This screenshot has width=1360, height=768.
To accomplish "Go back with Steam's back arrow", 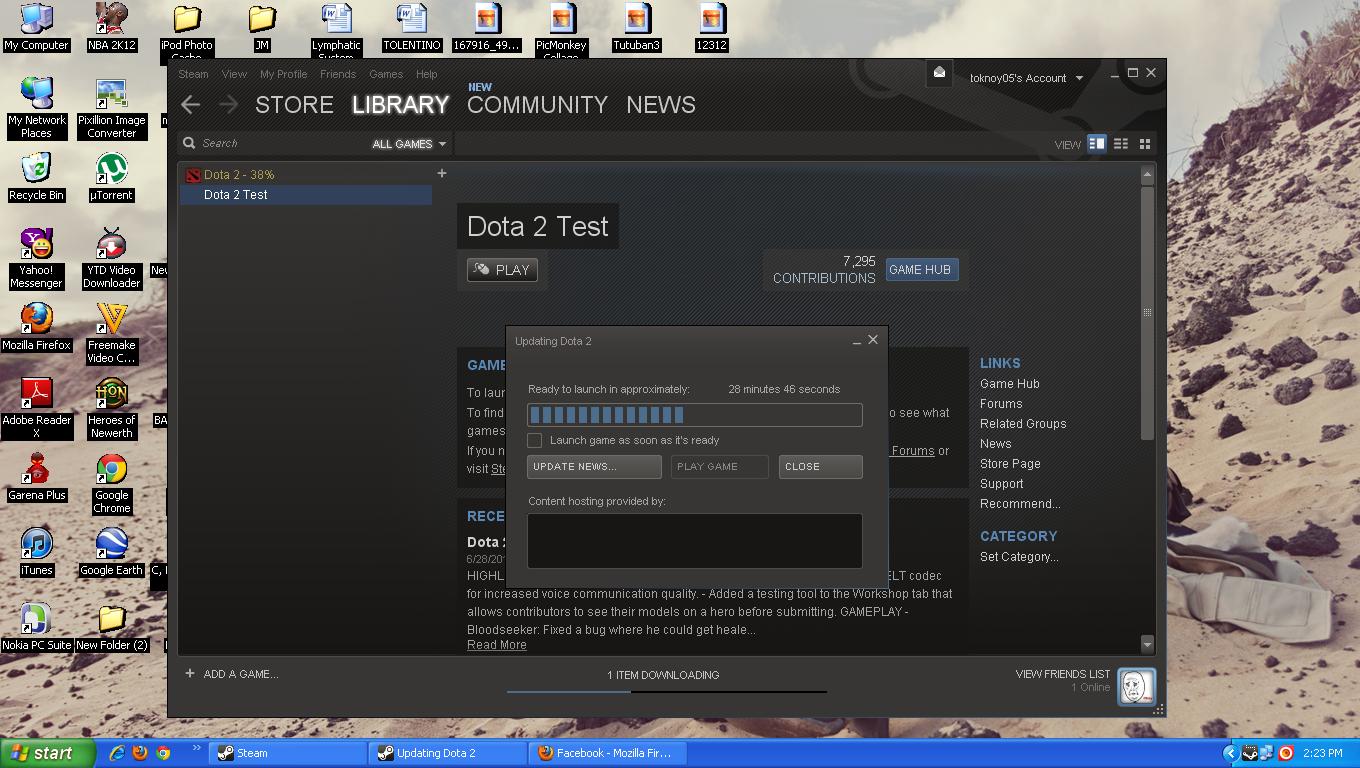I will (190, 104).
